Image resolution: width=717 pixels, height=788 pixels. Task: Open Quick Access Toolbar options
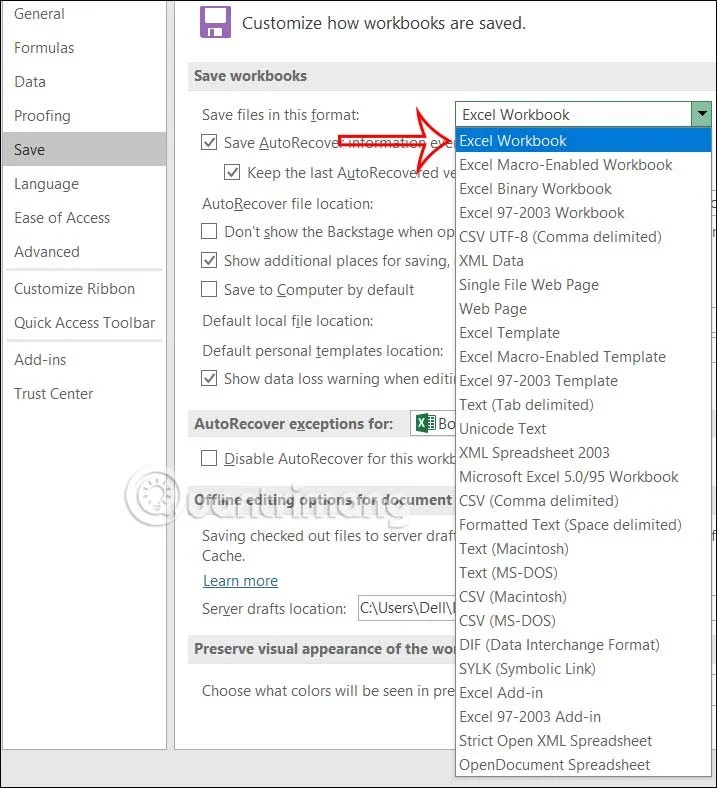84,323
